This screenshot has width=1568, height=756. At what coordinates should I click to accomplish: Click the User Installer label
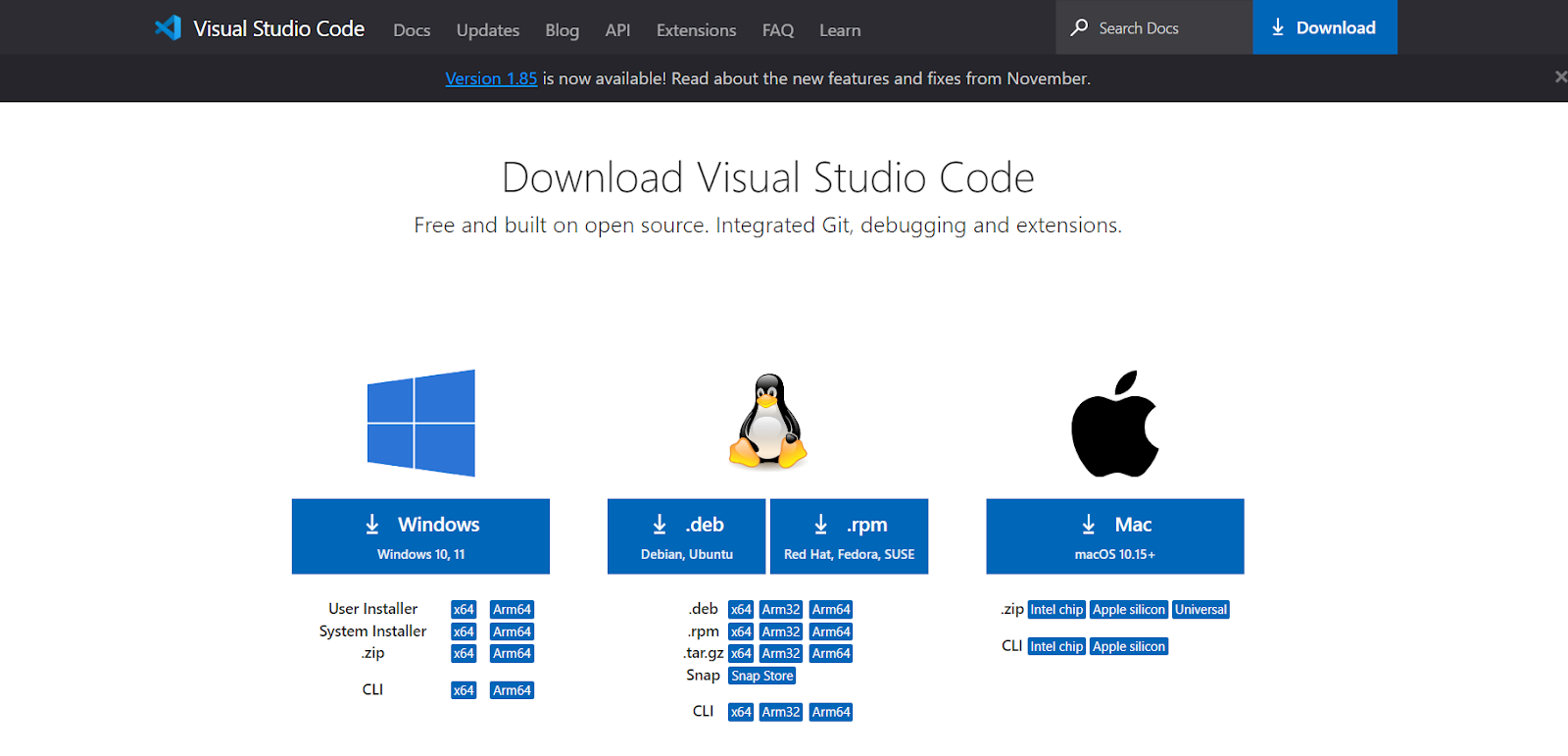point(373,609)
